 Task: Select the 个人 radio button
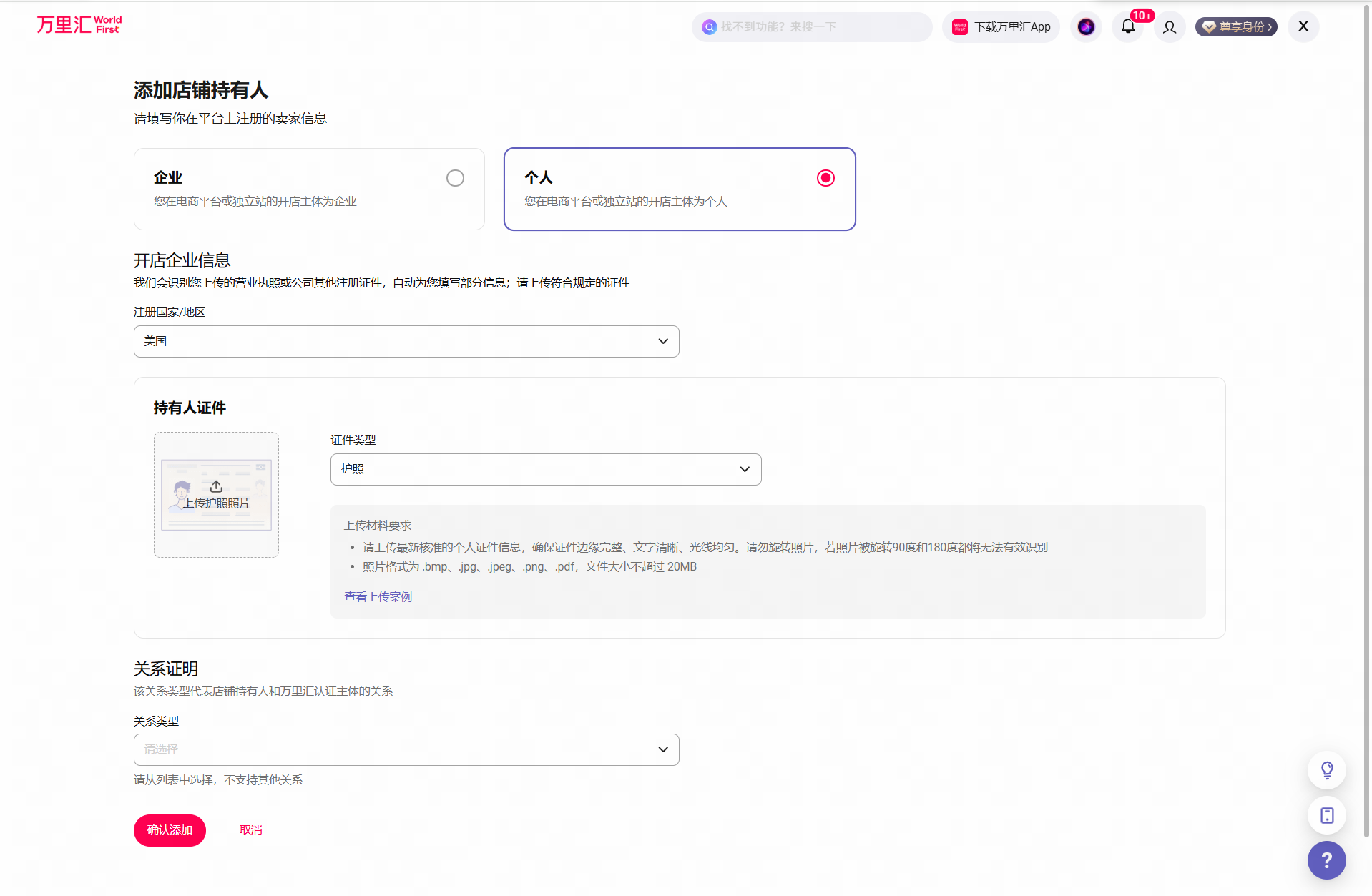(825, 178)
